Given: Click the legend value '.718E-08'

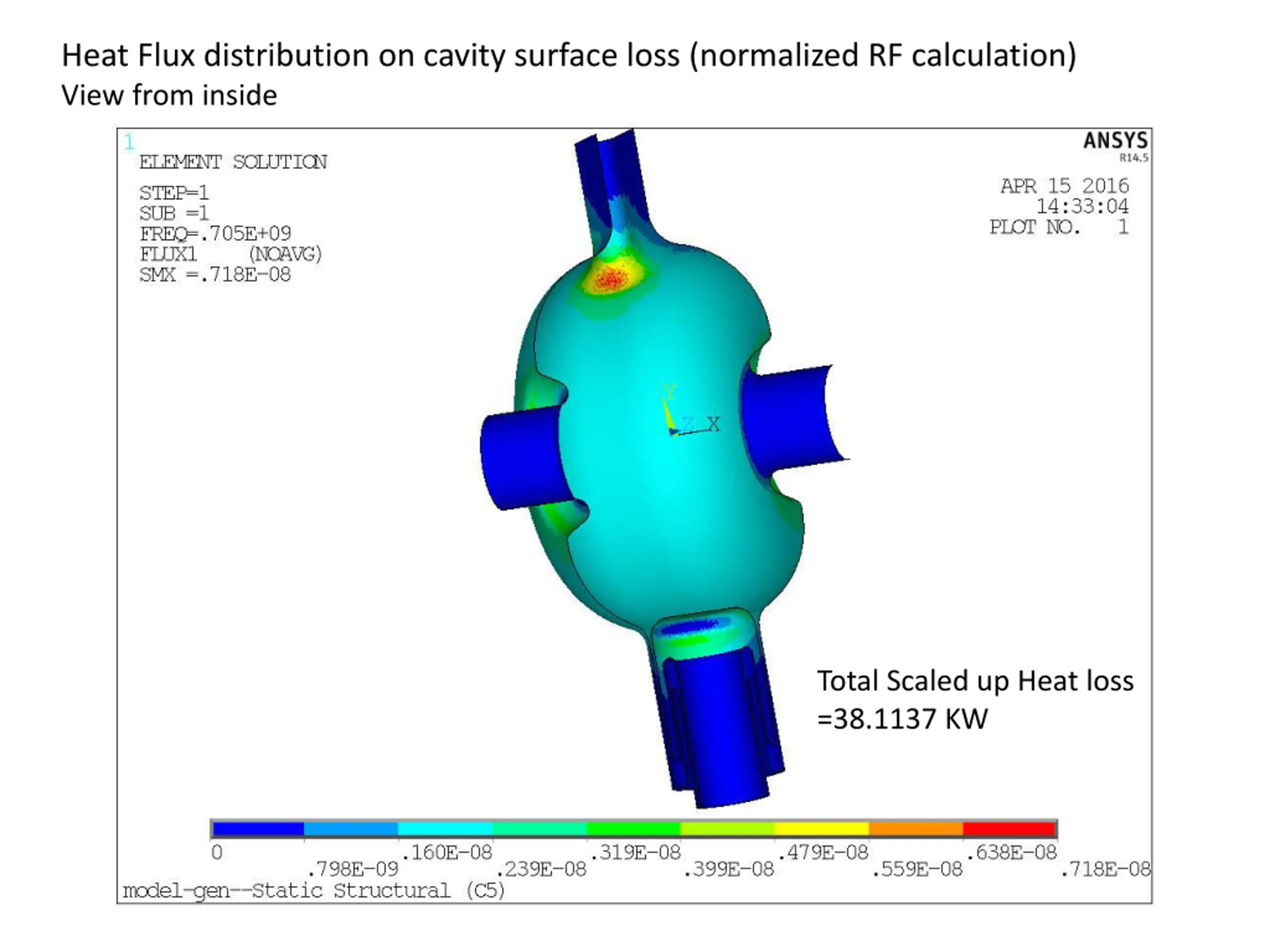Looking at the screenshot, I should coord(1105,869).
